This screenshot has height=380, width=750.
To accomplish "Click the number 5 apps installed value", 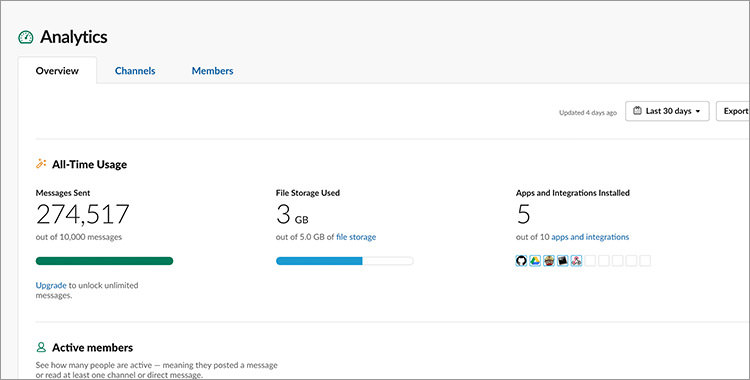I will pyautogui.click(x=524, y=214).
